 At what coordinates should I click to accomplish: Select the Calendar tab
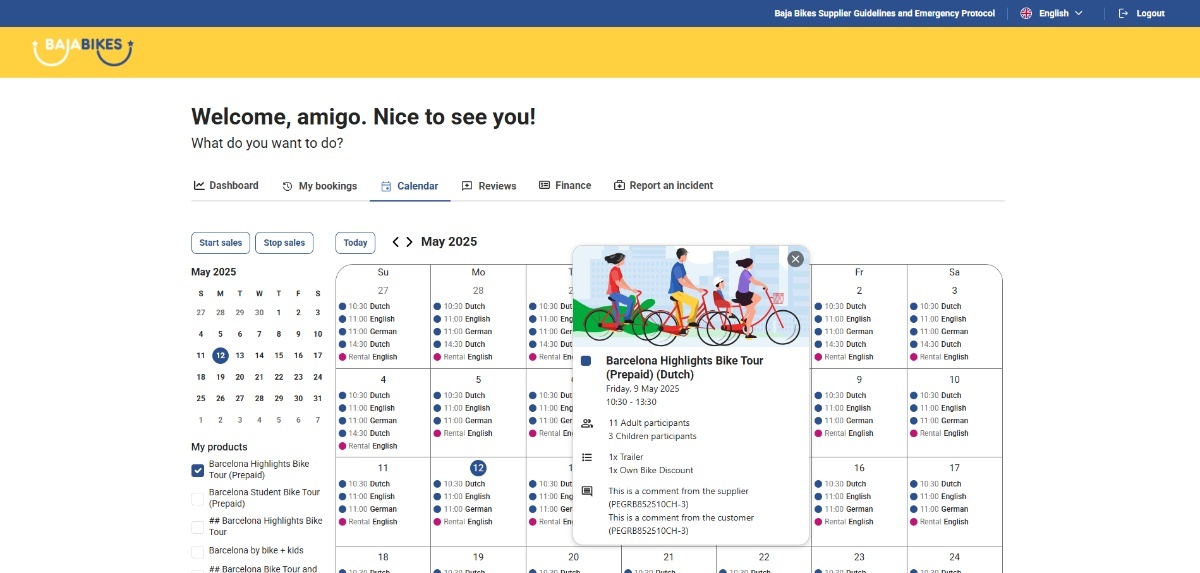click(410, 186)
